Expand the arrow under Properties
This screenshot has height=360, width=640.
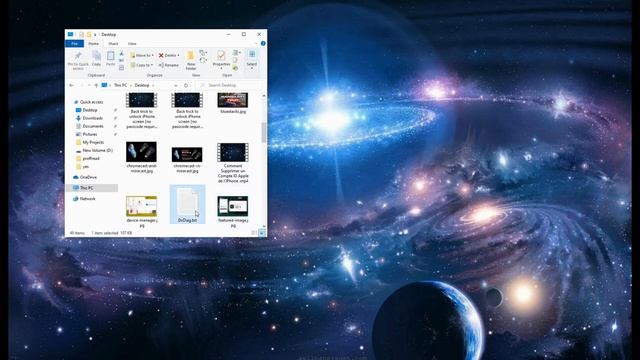click(x=221, y=68)
